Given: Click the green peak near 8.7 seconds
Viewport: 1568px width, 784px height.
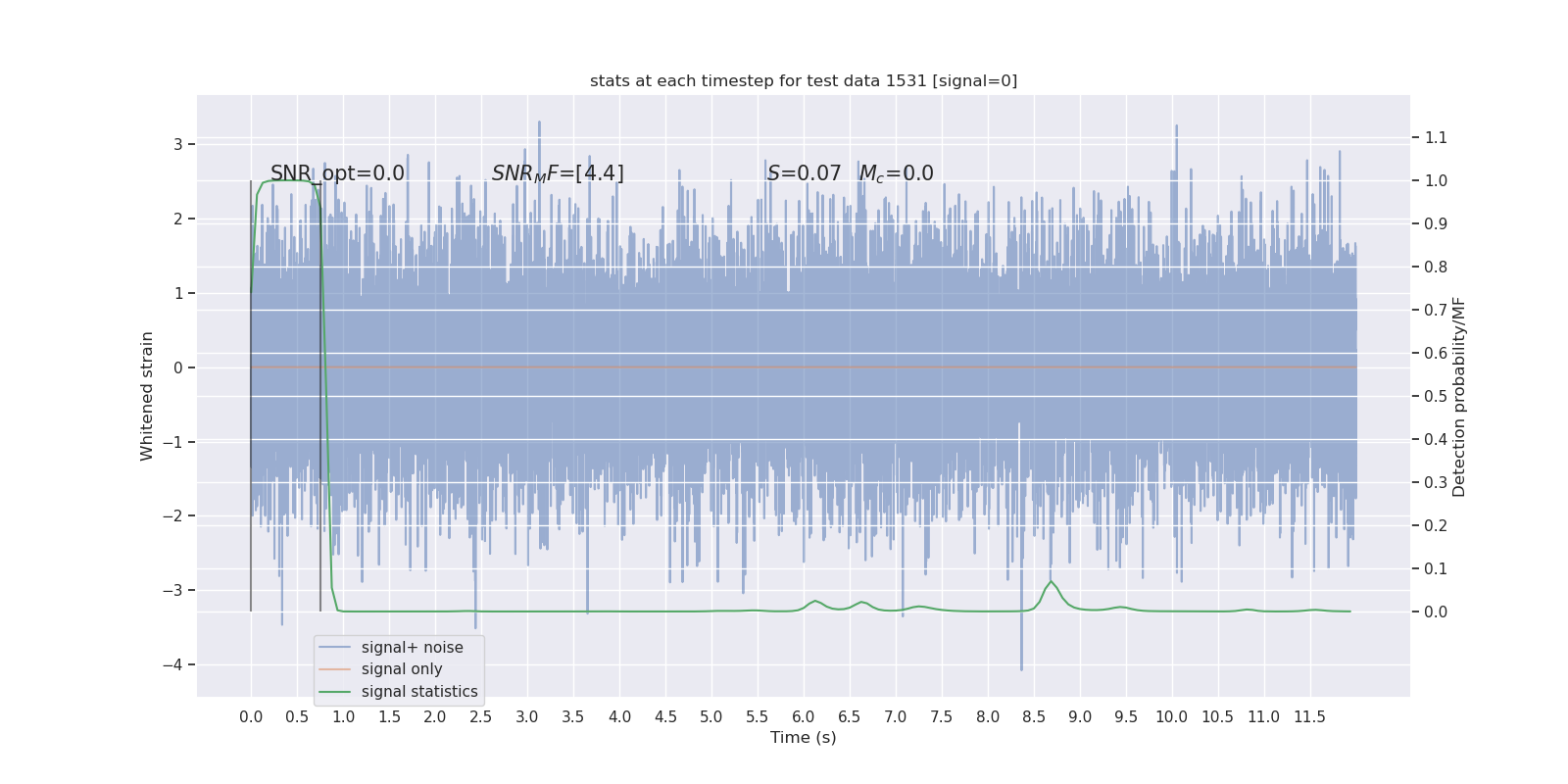Looking at the screenshot, I should [x=1051, y=582].
